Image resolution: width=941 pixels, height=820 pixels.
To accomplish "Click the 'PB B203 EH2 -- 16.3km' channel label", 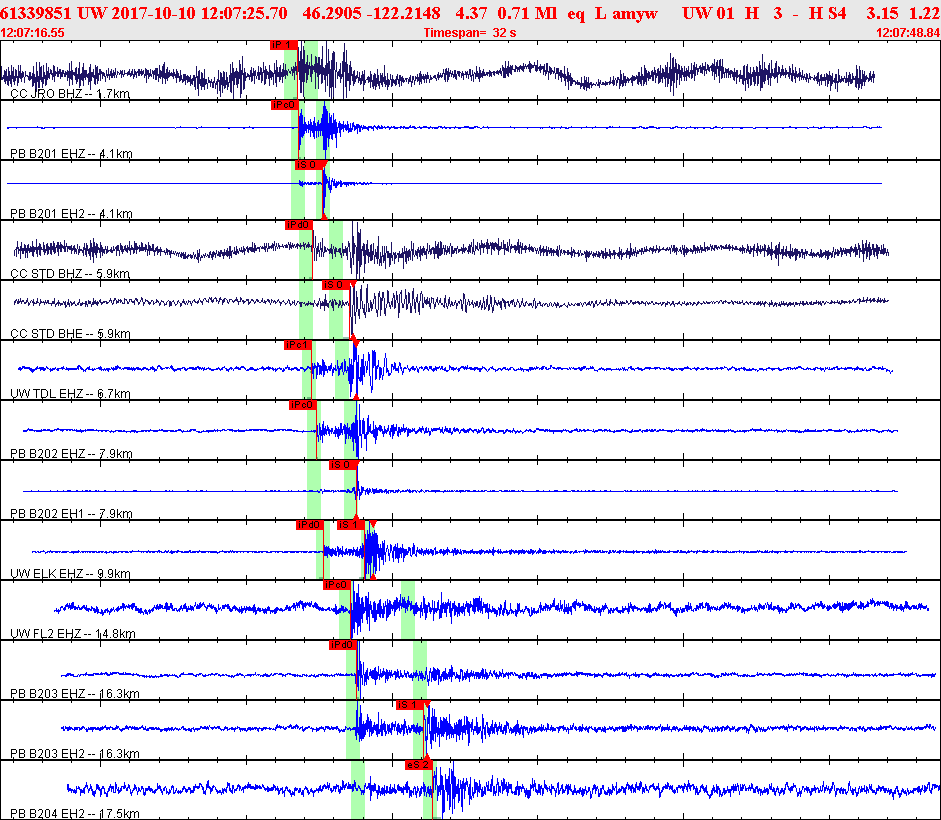I will [x=74, y=754].
